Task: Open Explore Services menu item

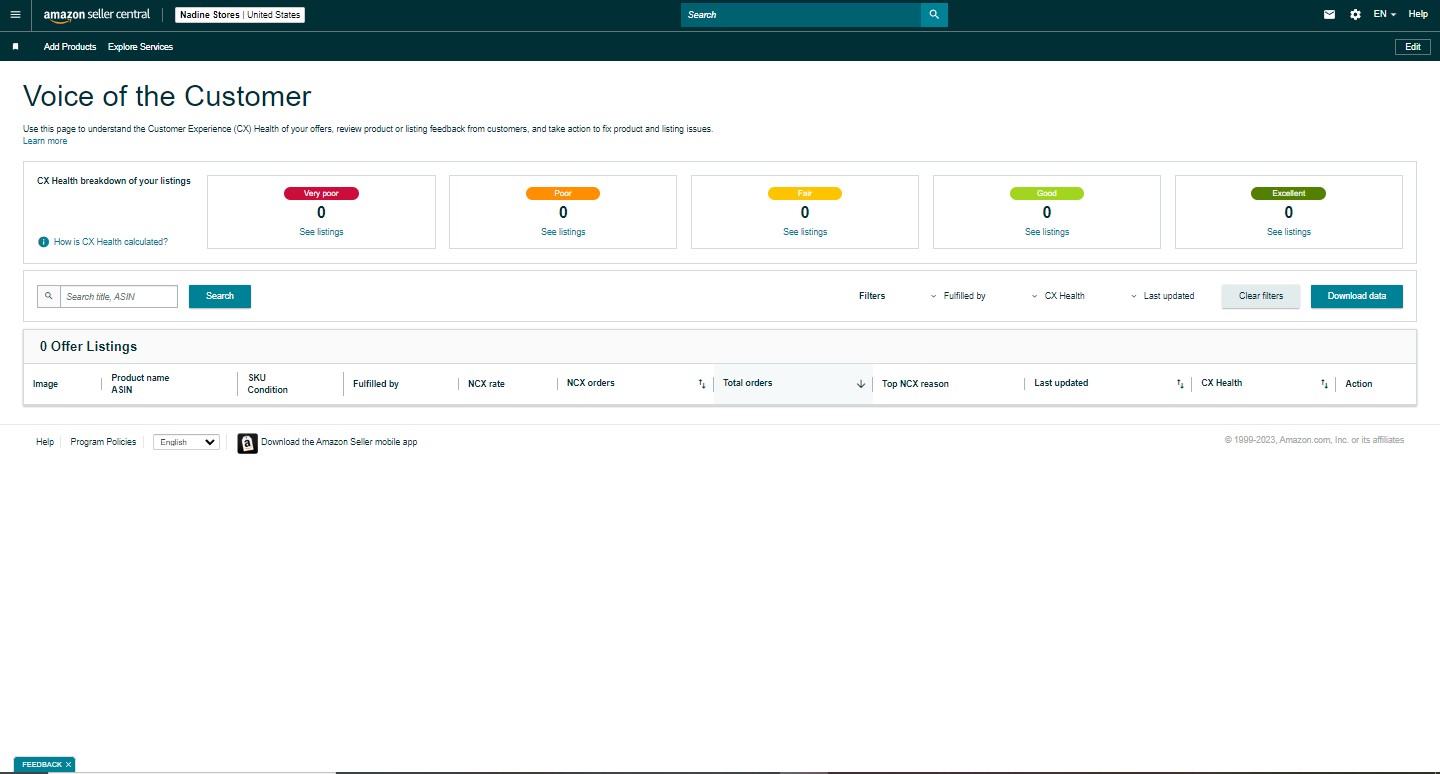Action: pyautogui.click(x=140, y=47)
